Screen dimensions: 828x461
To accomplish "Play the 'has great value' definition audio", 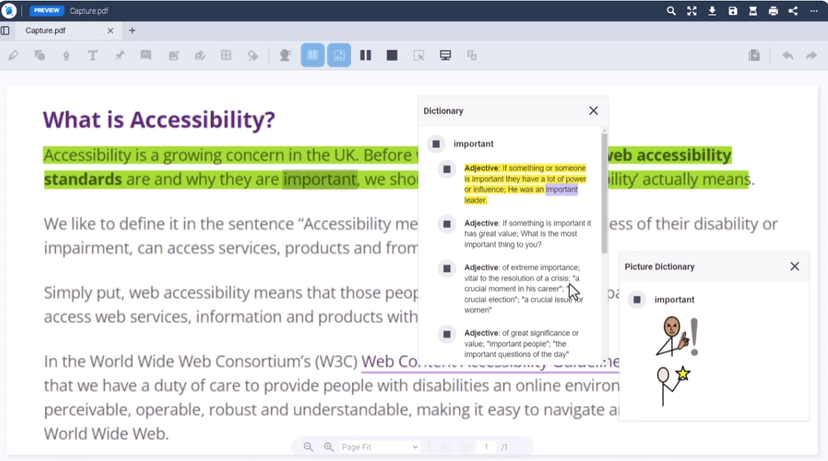I will pos(447,224).
